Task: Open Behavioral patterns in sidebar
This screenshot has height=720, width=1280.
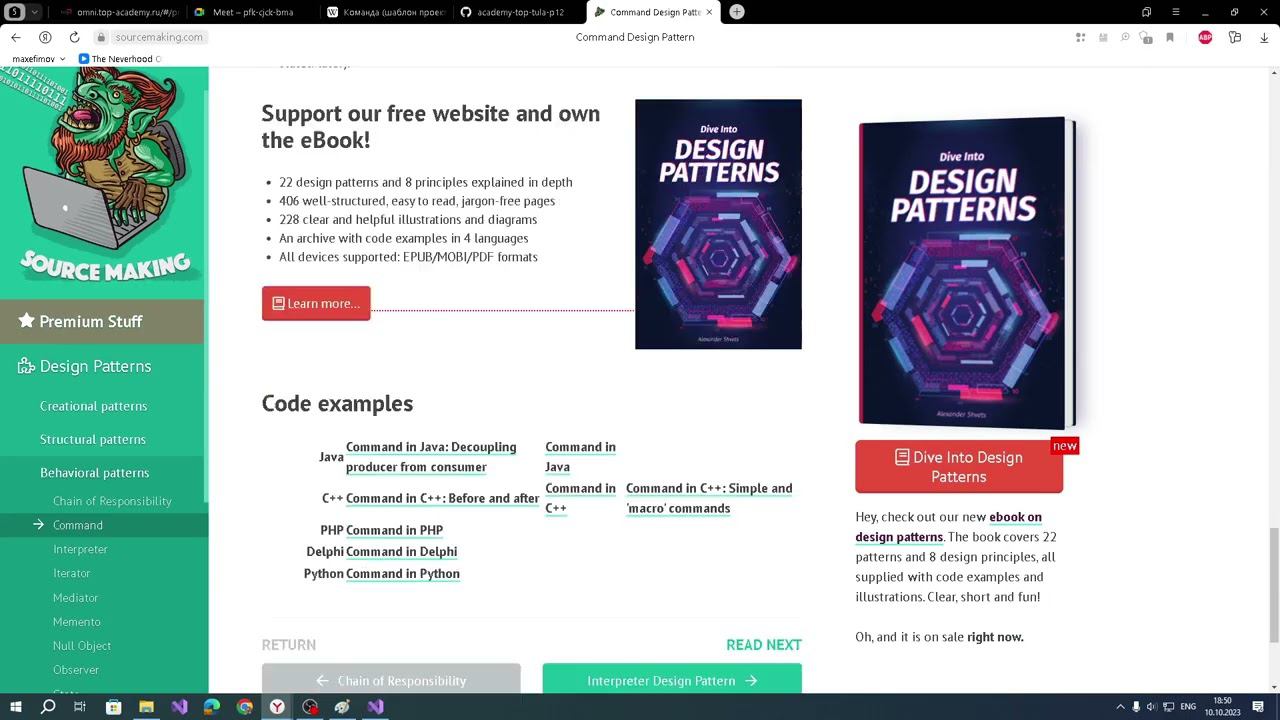Action: [94, 473]
